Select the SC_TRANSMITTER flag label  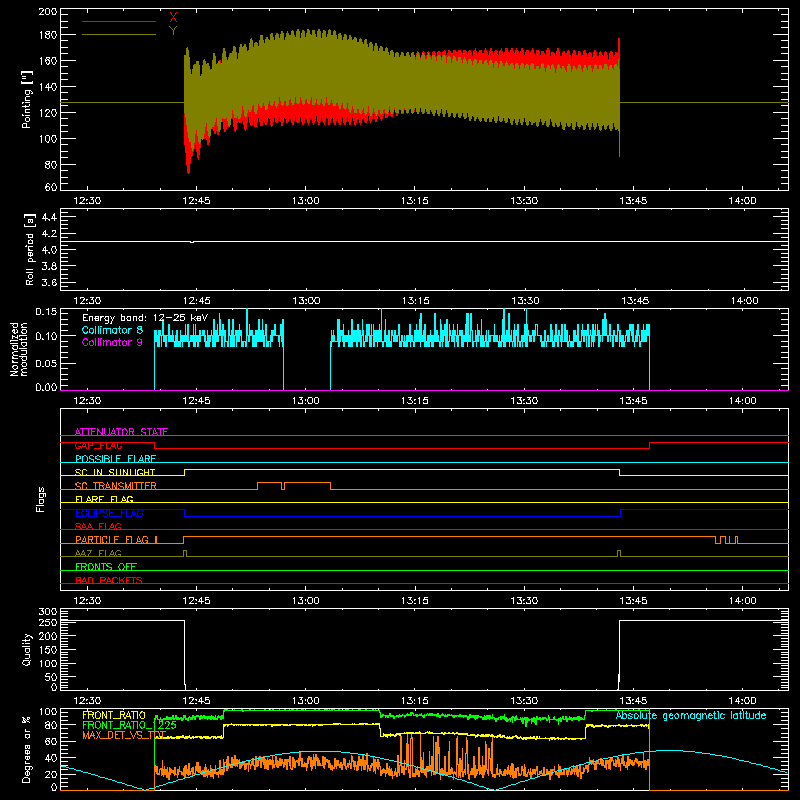coord(115,486)
